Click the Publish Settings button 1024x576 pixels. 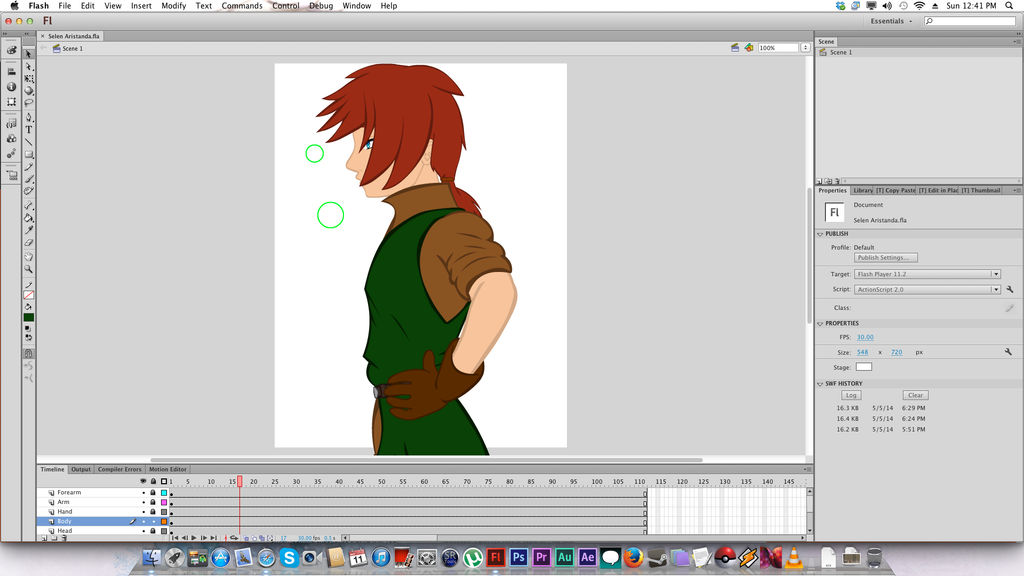[886, 258]
